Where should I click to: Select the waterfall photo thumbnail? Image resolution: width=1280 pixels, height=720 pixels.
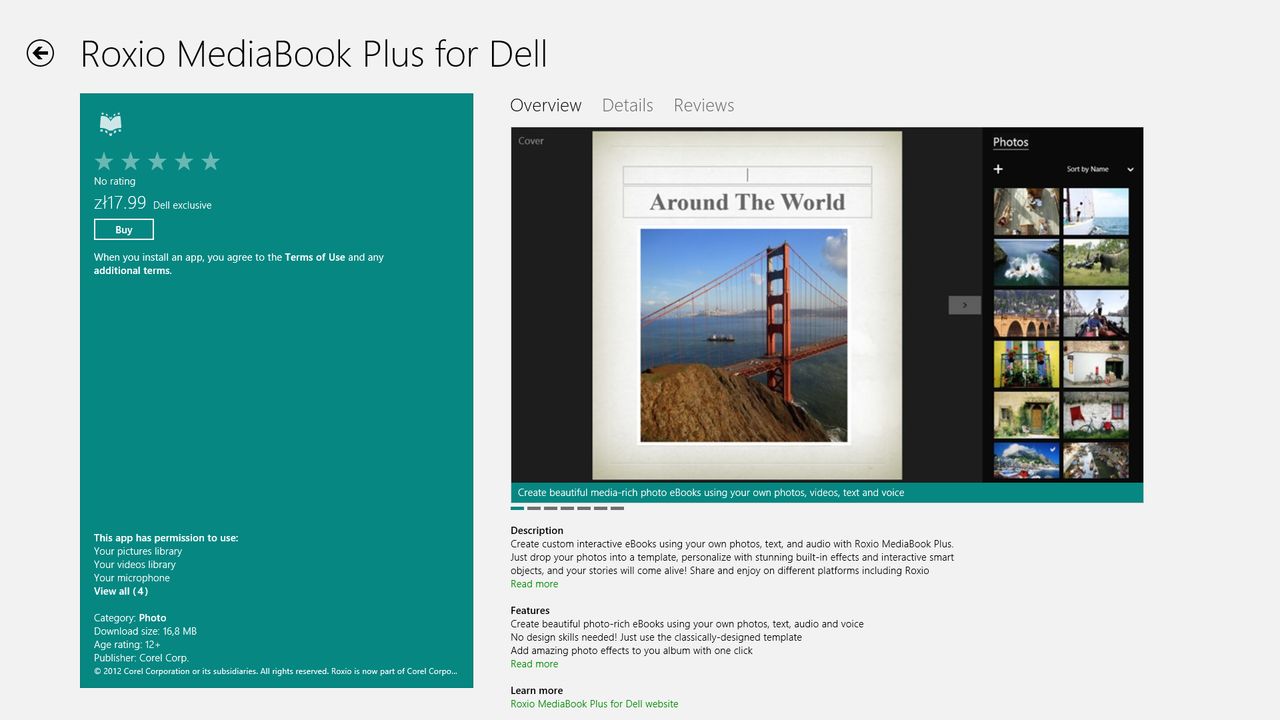1027,263
